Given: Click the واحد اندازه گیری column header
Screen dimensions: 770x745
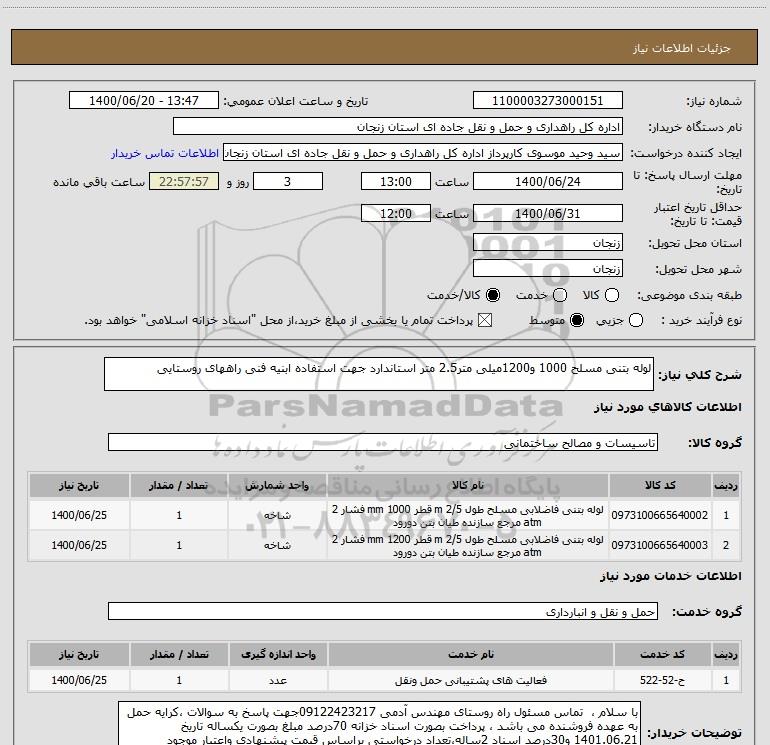Looking at the screenshot, I should [278, 654].
